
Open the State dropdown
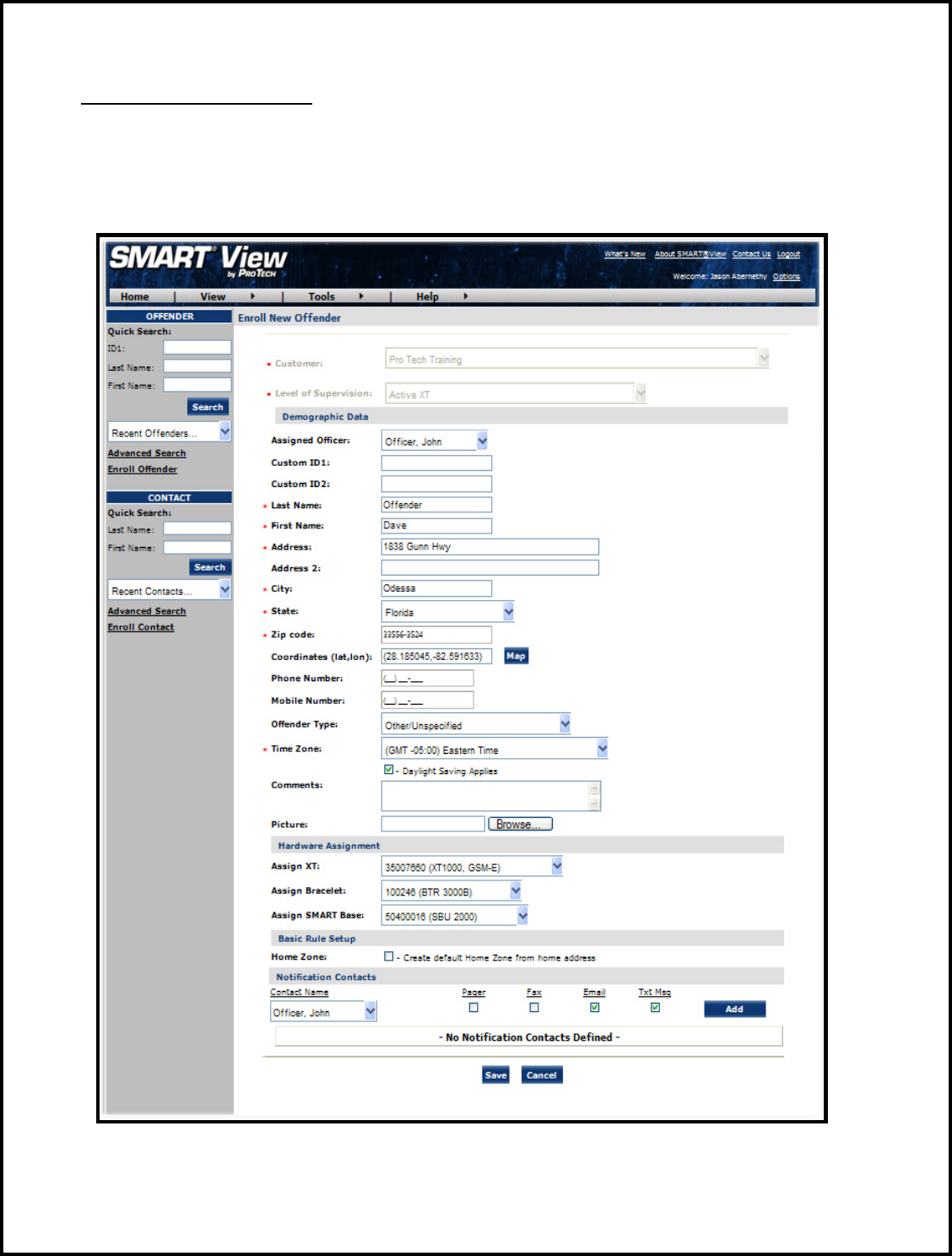click(x=448, y=612)
